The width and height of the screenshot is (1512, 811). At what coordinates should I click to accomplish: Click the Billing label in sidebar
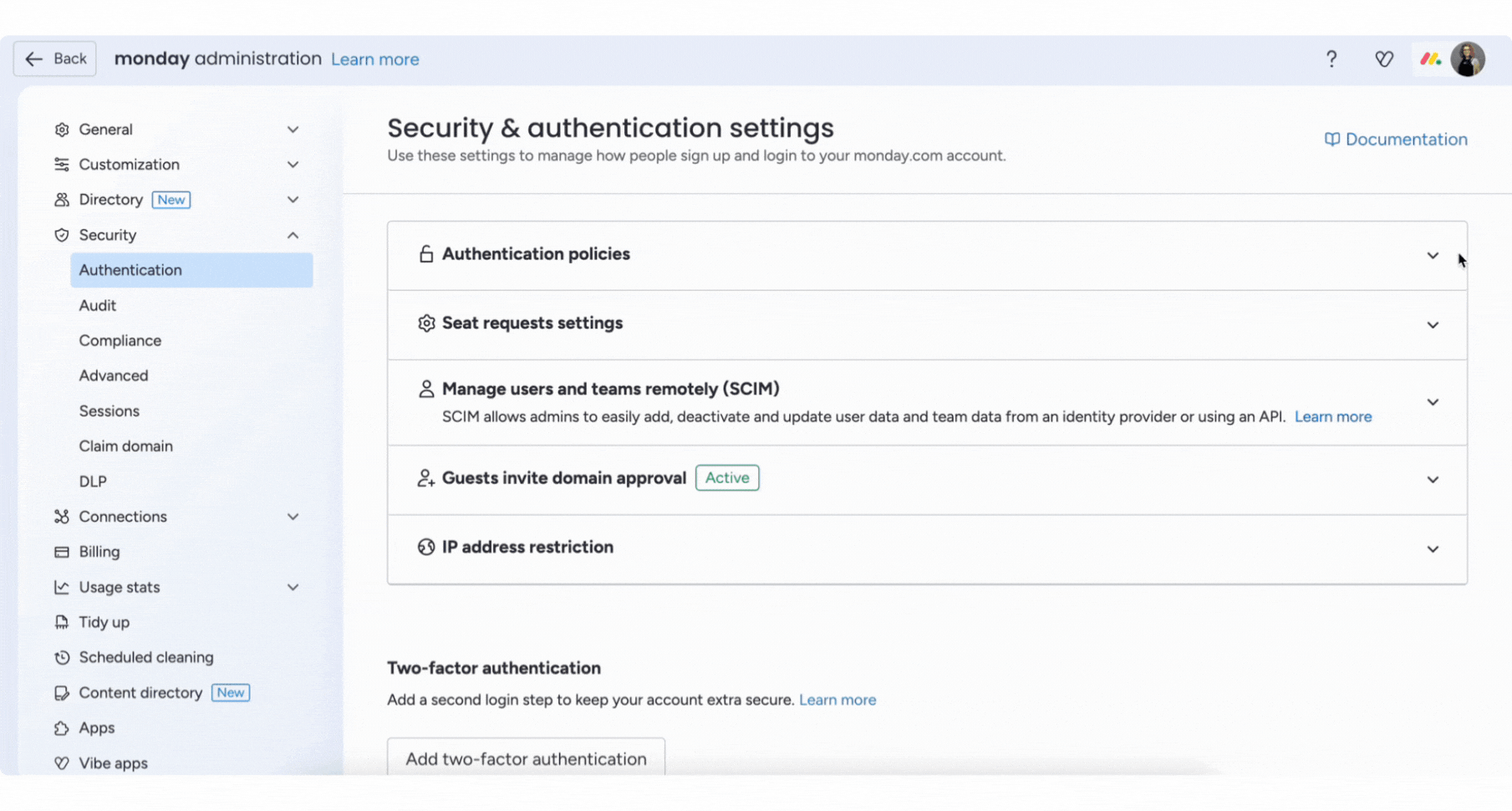tap(99, 552)
